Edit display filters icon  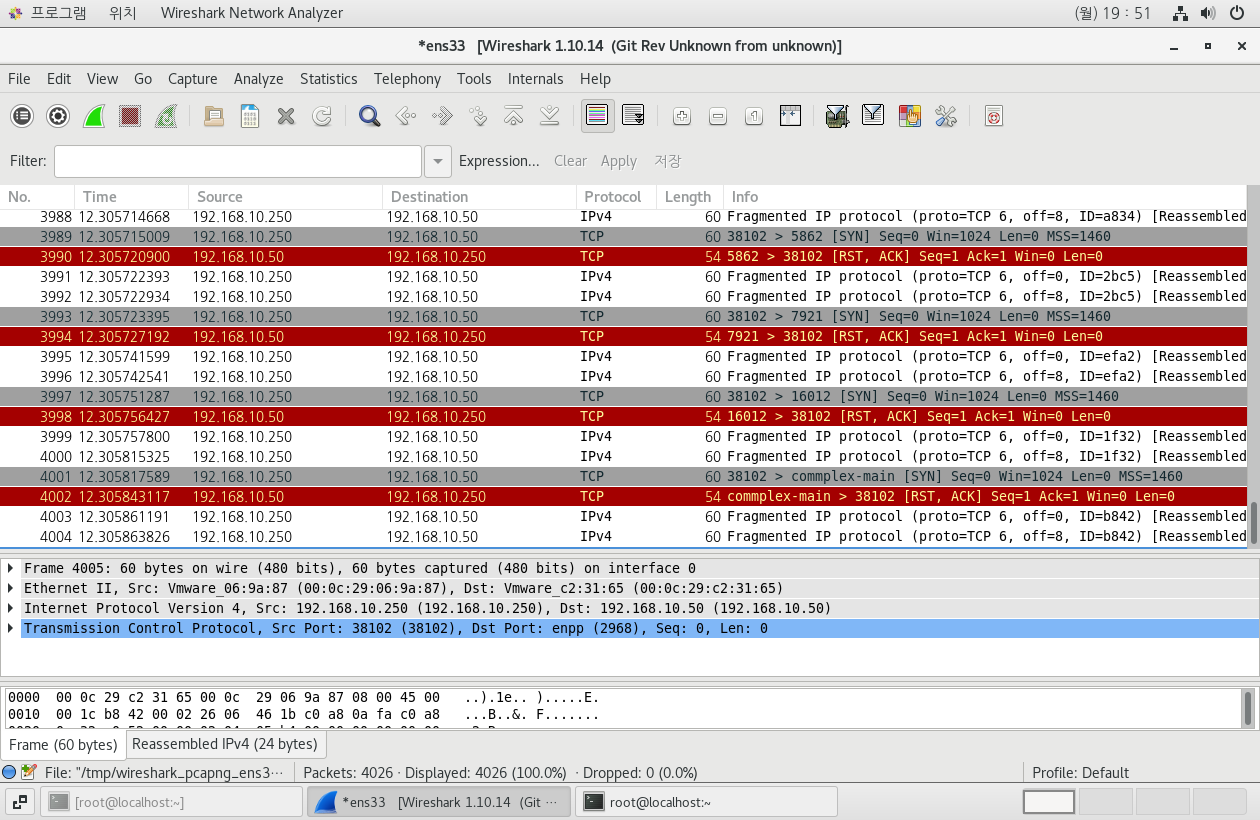pyautogui.click(x=873, y=116)
